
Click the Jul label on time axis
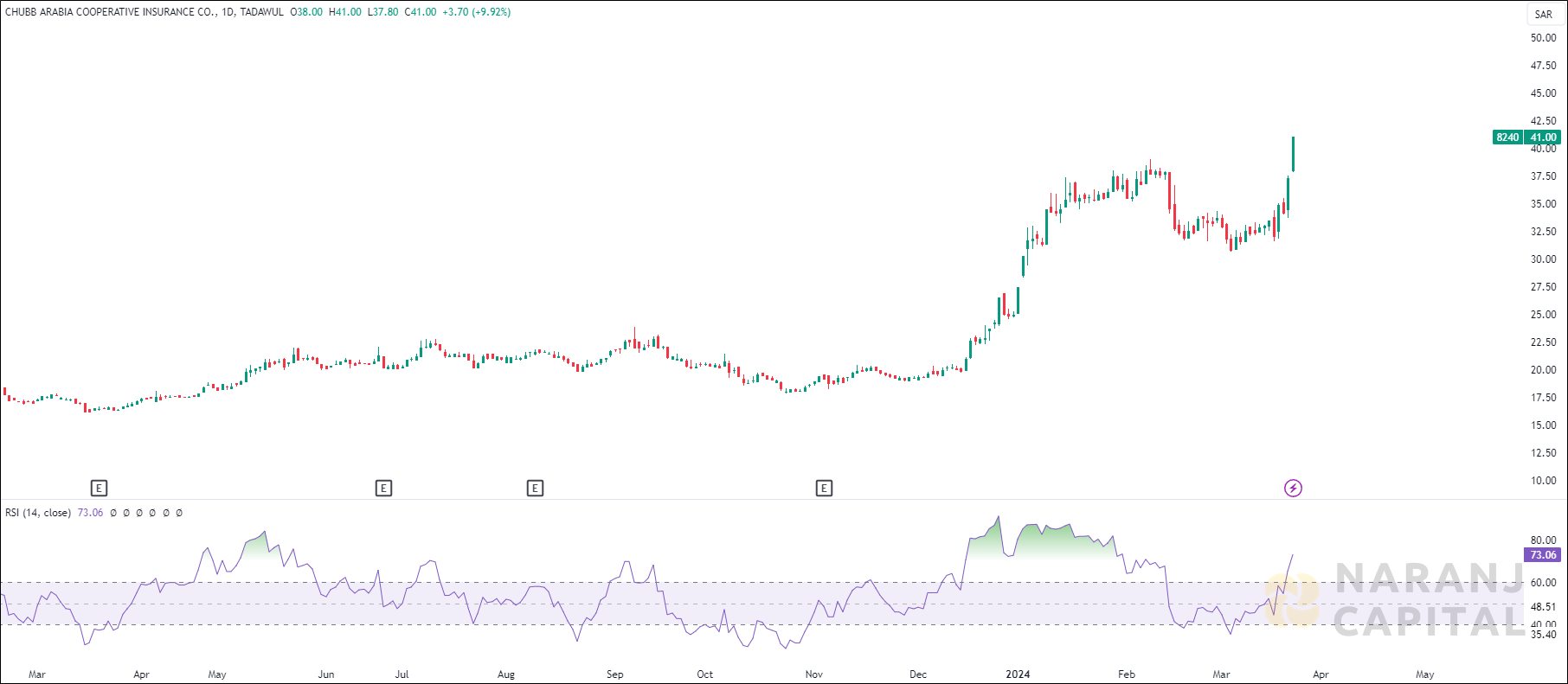point(402,674)
